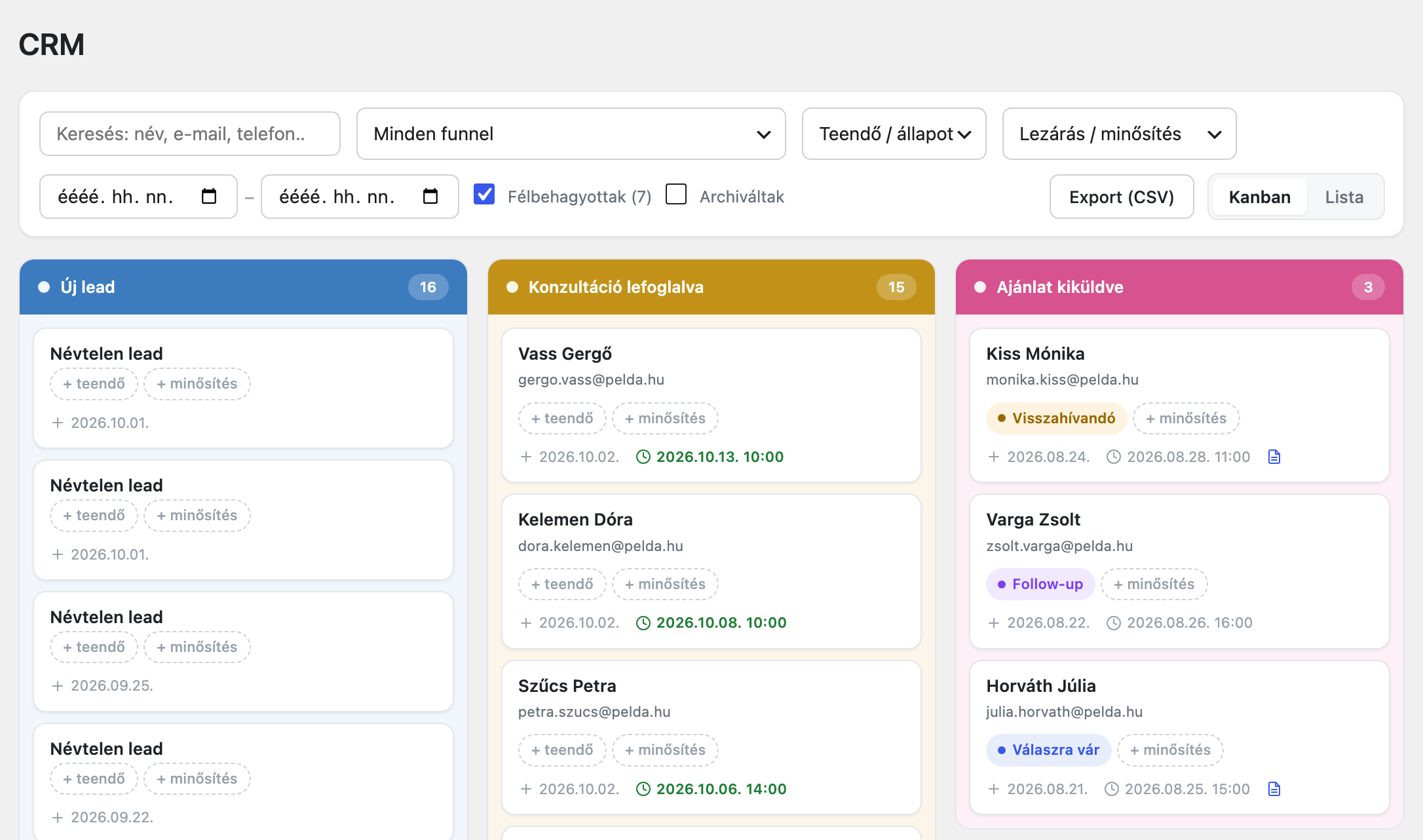Image resolution: width=1423 pixels, height=840 pixels.
Task: Click white dot in Új lead header
Action: 44,287
